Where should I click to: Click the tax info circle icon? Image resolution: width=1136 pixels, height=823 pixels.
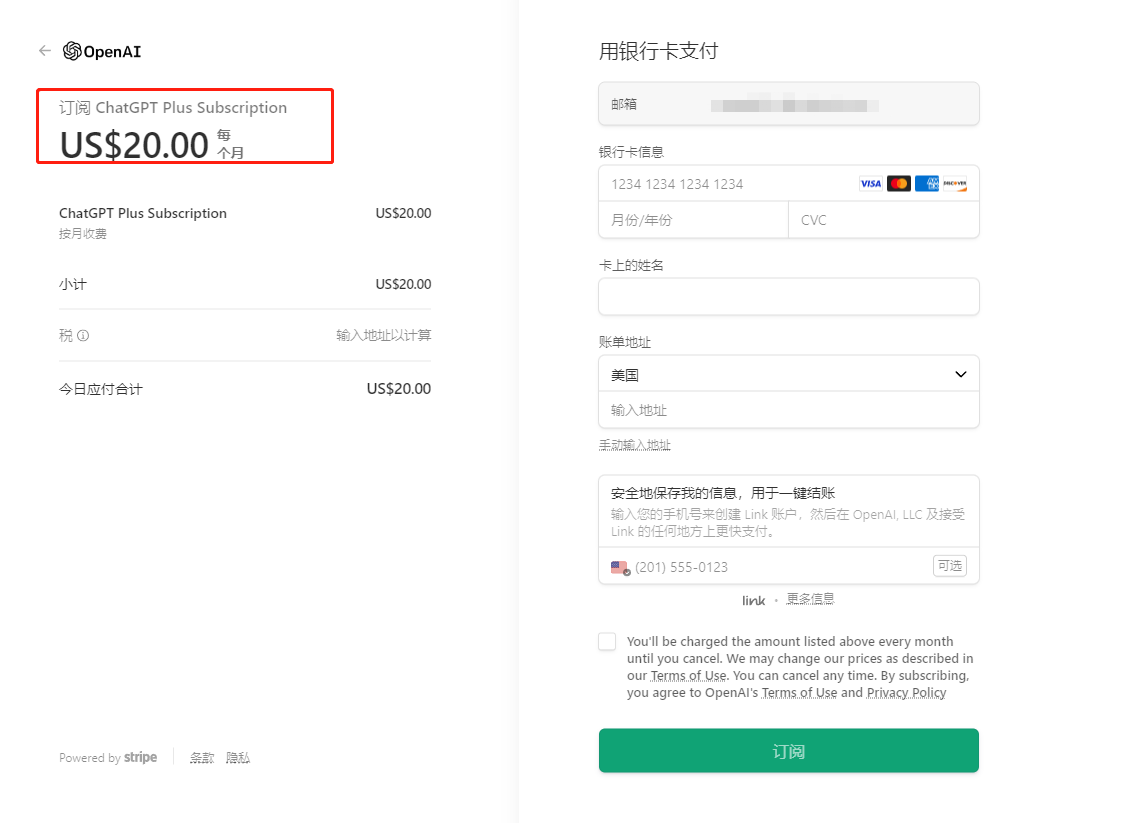click(x=83, y=335)
